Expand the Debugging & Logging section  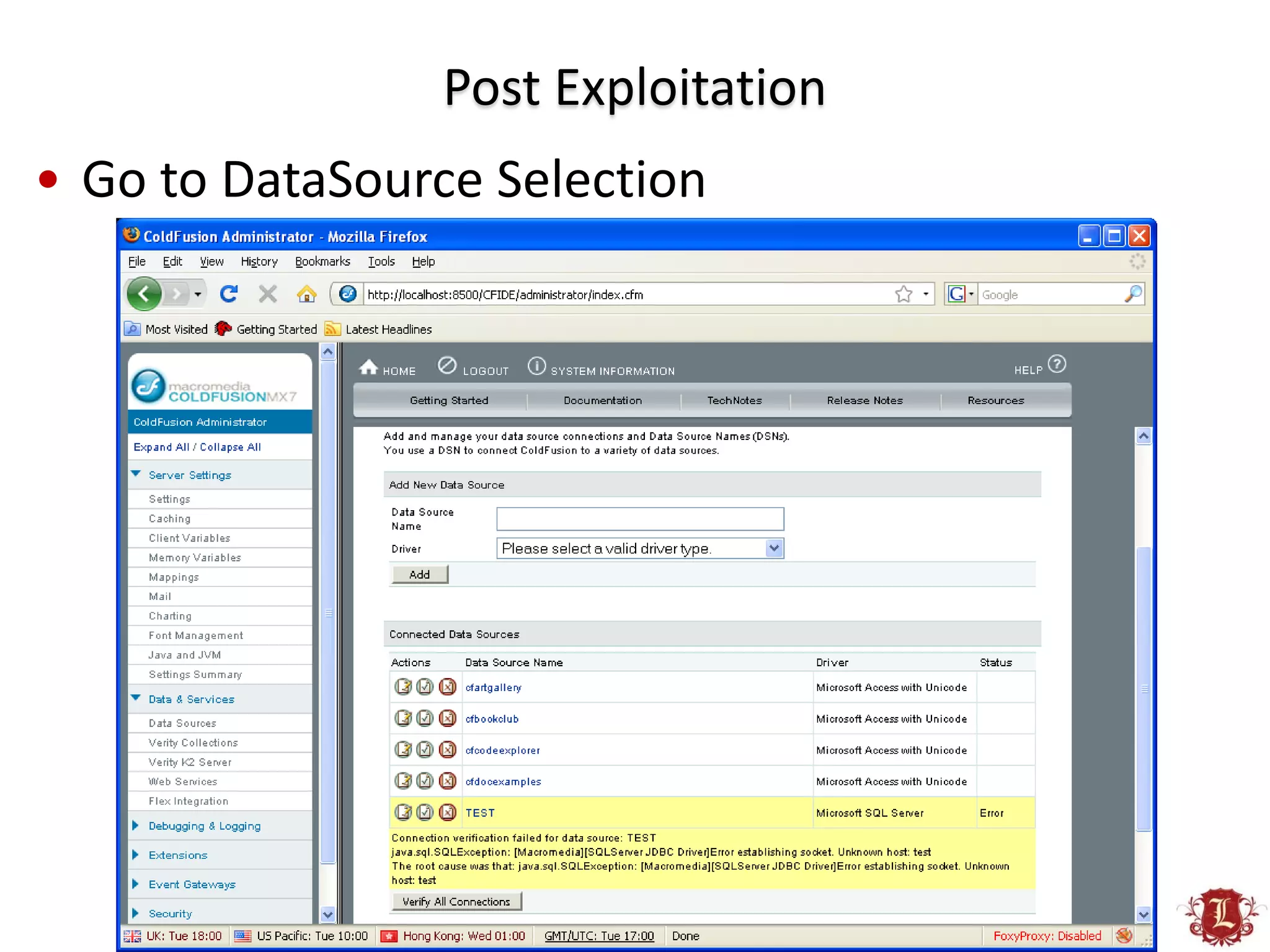click(136, 826)
